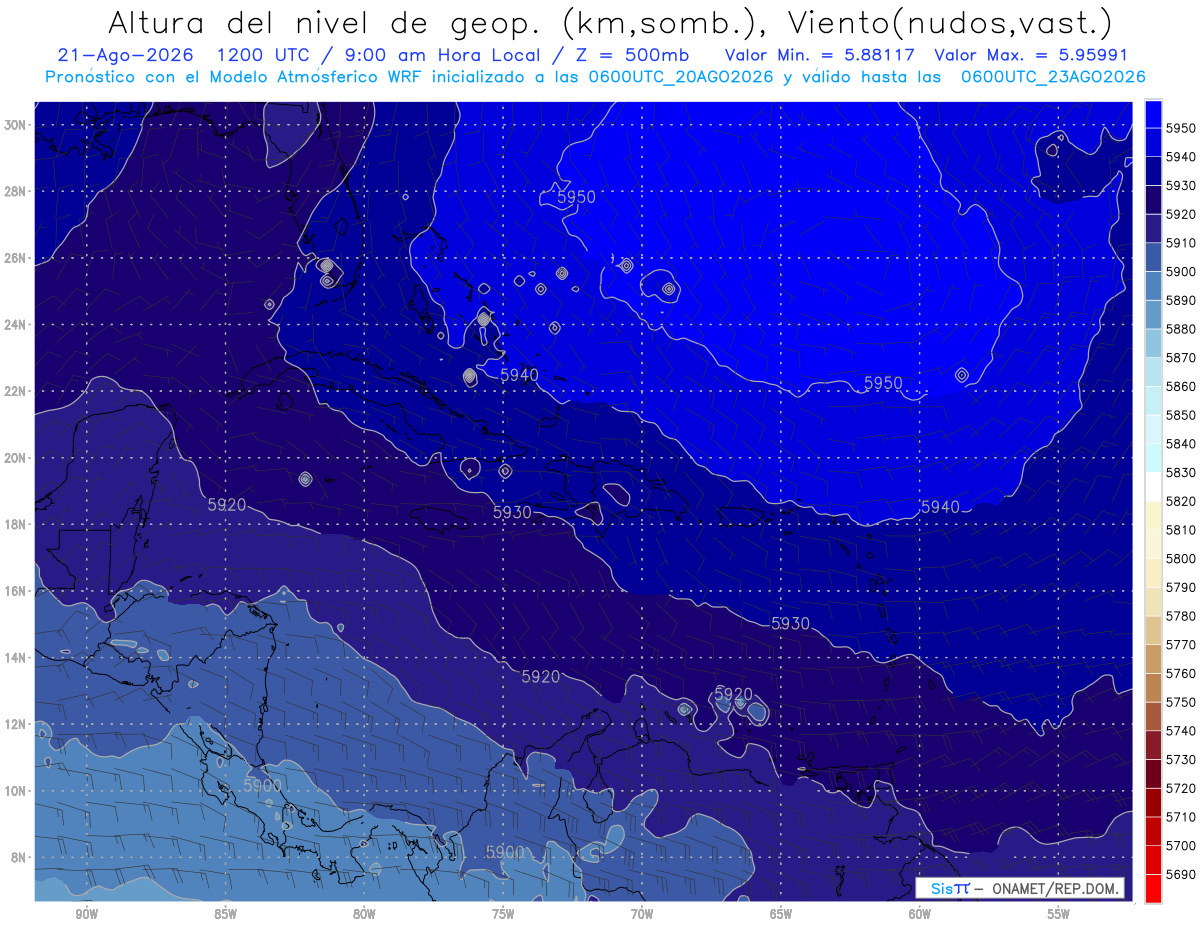
Task: Click the bright red swatch below 5690 in legend
Action: pyautogui.click(x=1153, y=888)
